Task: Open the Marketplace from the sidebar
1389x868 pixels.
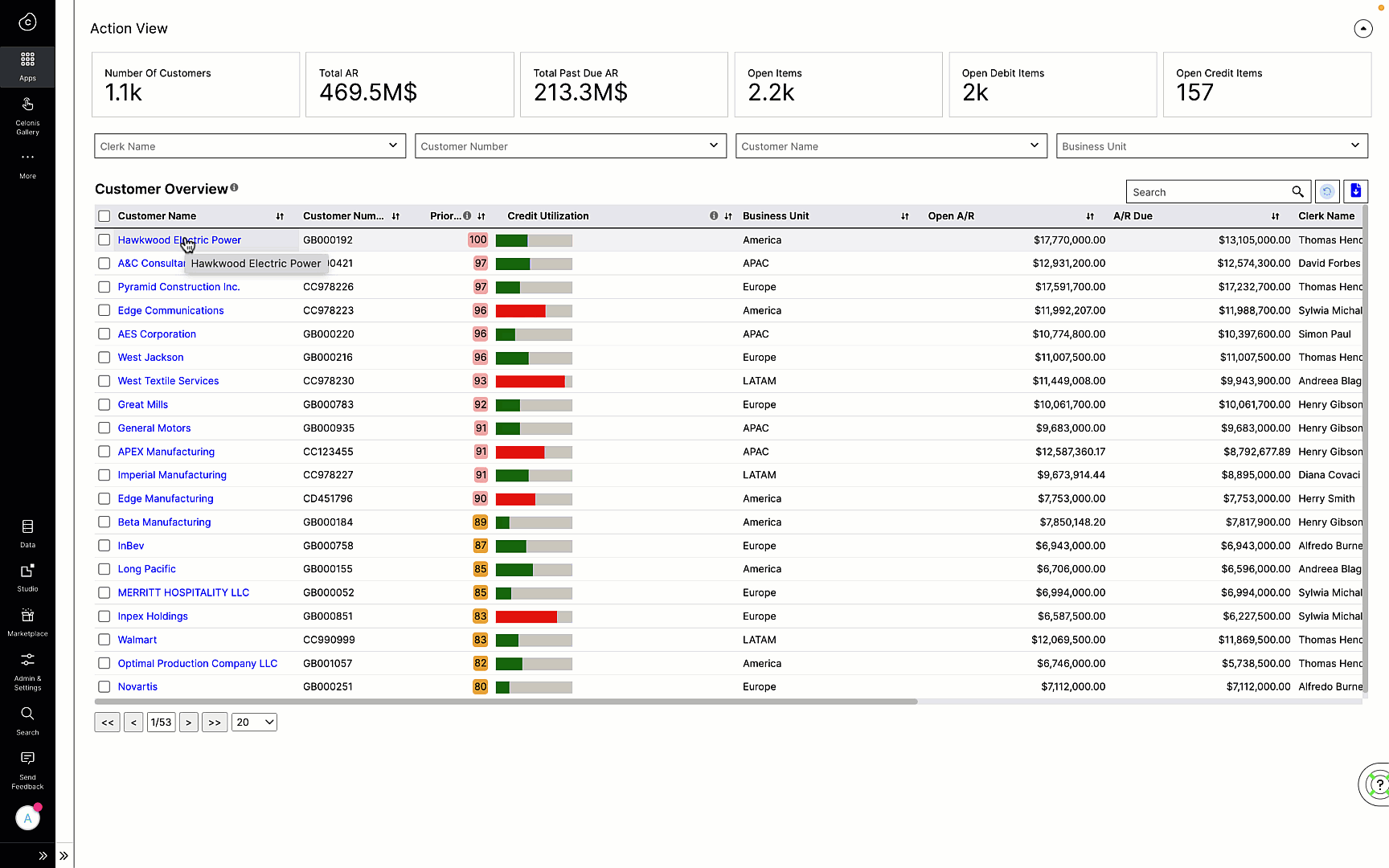Action: [27, 620]
